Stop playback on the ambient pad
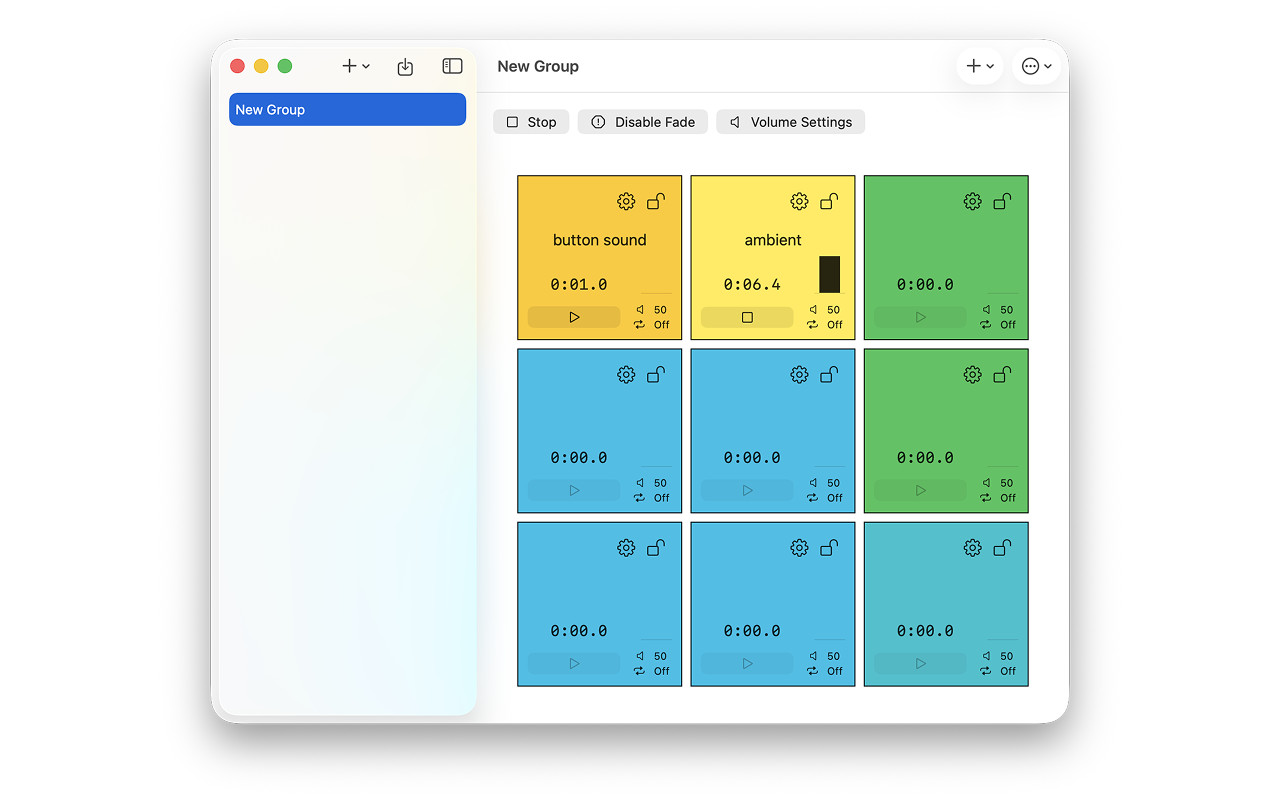1280x800 pixels. (747, 317)
